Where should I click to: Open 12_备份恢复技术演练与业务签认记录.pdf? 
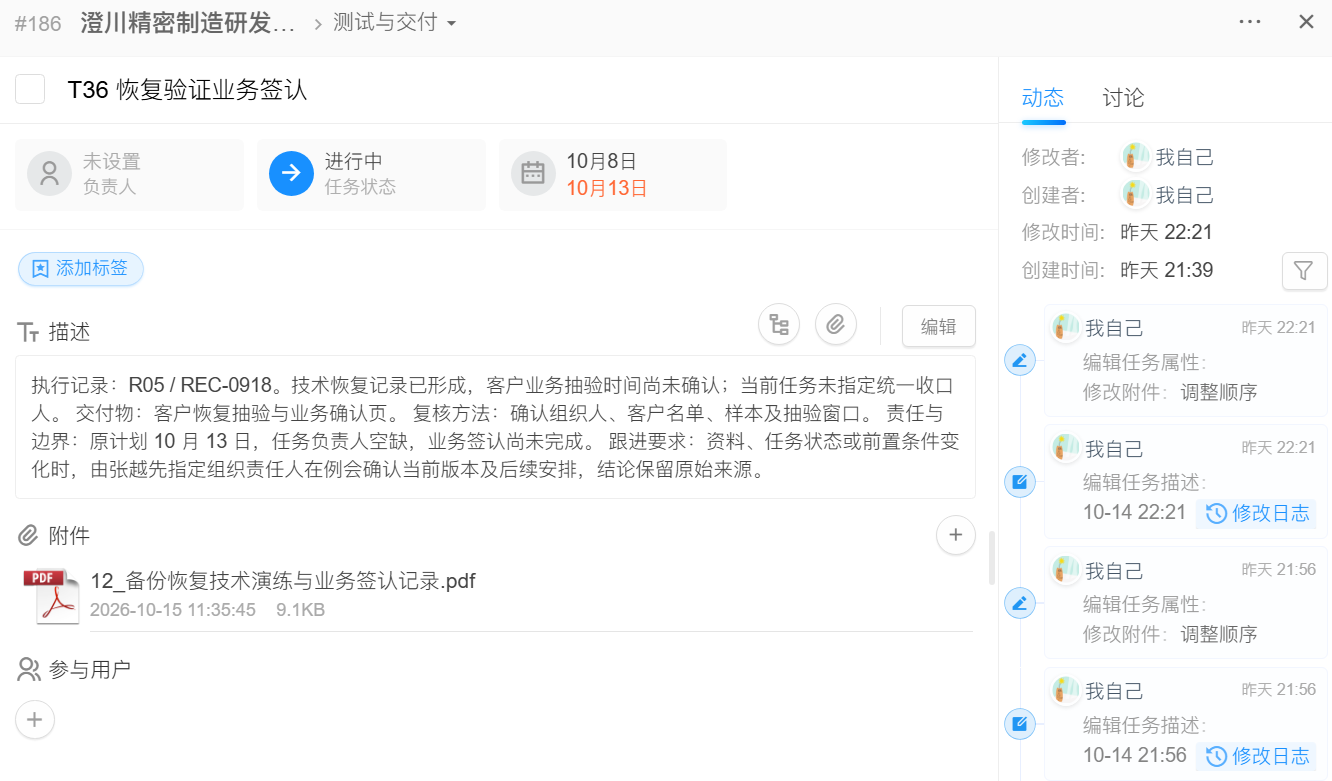283,581
